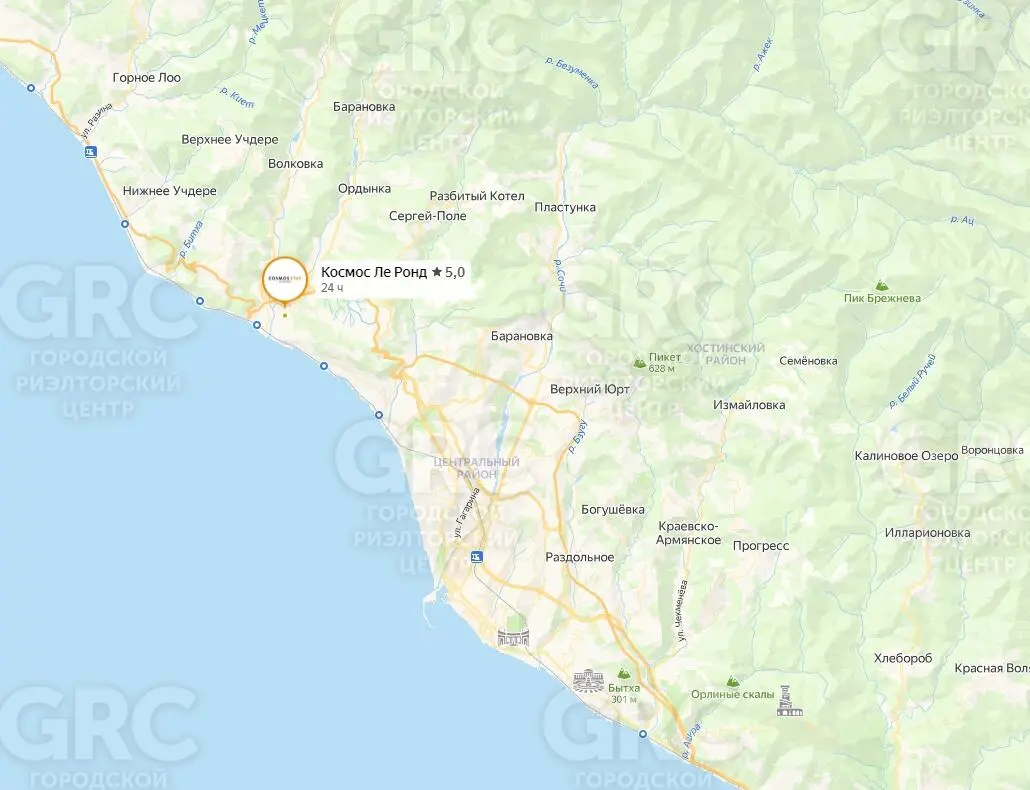The width and height of the screenshot is (1030, 790).
Task: Select the Калиновое Озеро place label
Action: tap(907, 456)
